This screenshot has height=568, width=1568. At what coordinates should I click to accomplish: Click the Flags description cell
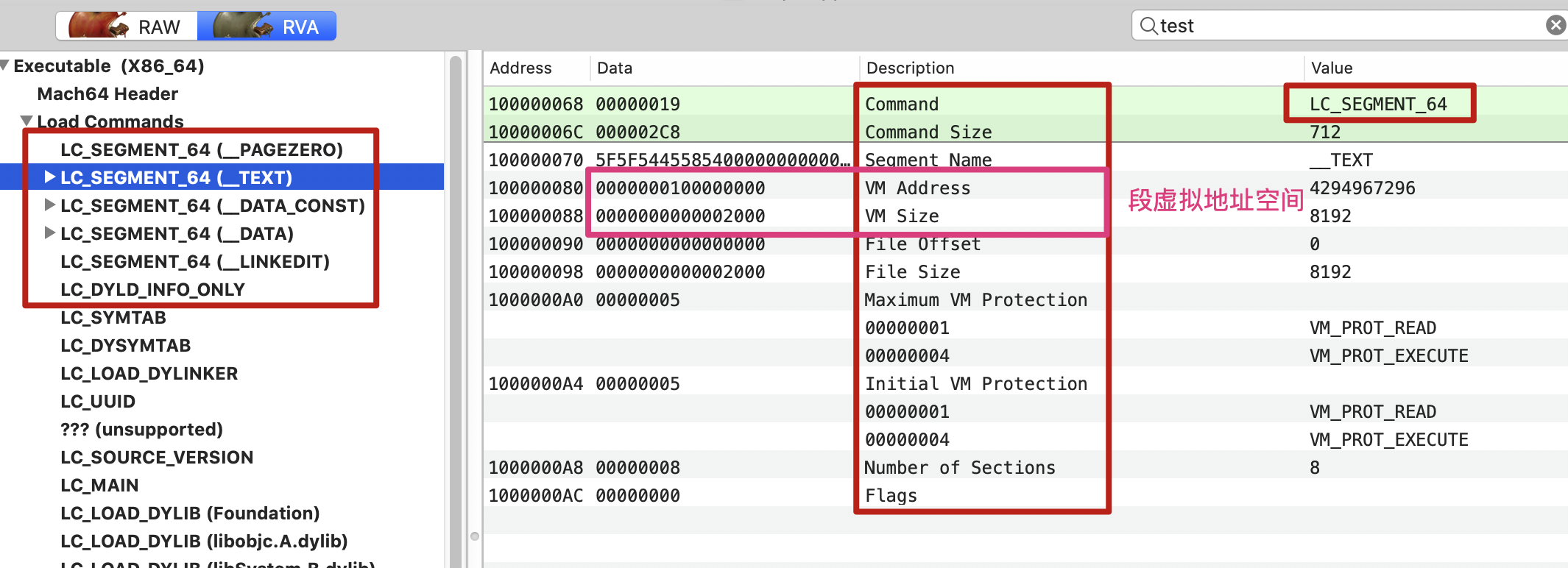tap(891, 495)
